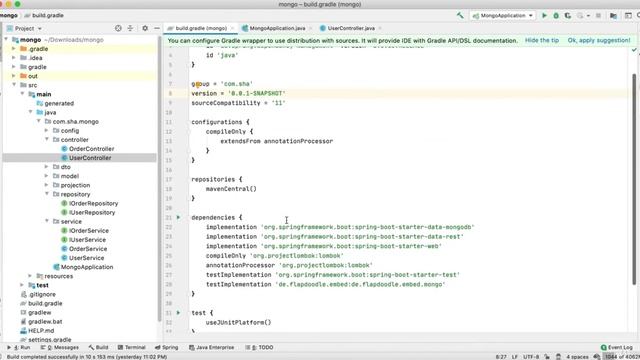Expand the dto package
Screen dimensions: 640x360
coord(47,167)
